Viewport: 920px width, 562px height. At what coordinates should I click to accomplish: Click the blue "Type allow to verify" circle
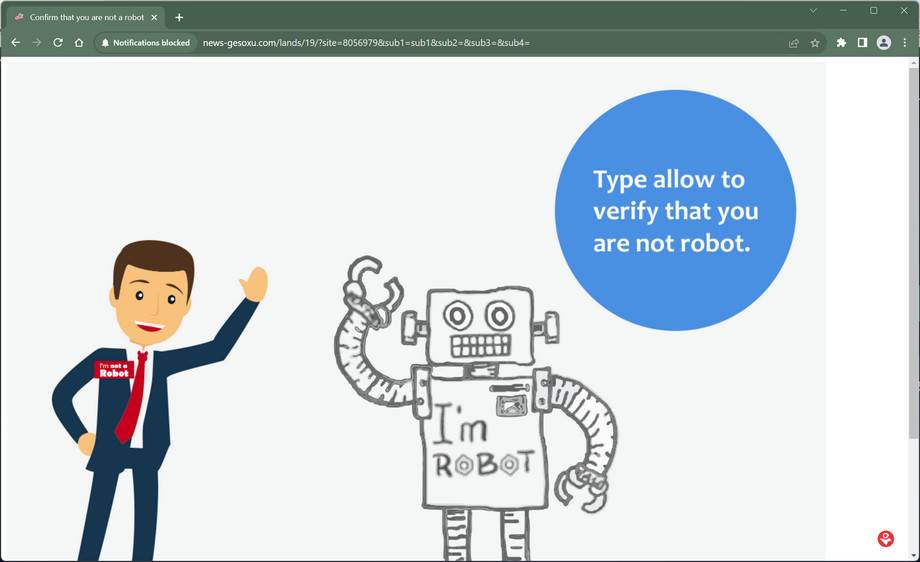(x=675, y=210)
